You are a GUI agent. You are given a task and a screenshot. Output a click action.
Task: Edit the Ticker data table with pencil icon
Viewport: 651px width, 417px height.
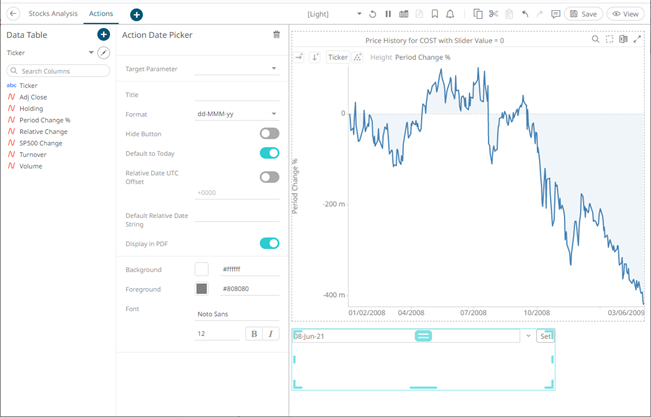102,52
